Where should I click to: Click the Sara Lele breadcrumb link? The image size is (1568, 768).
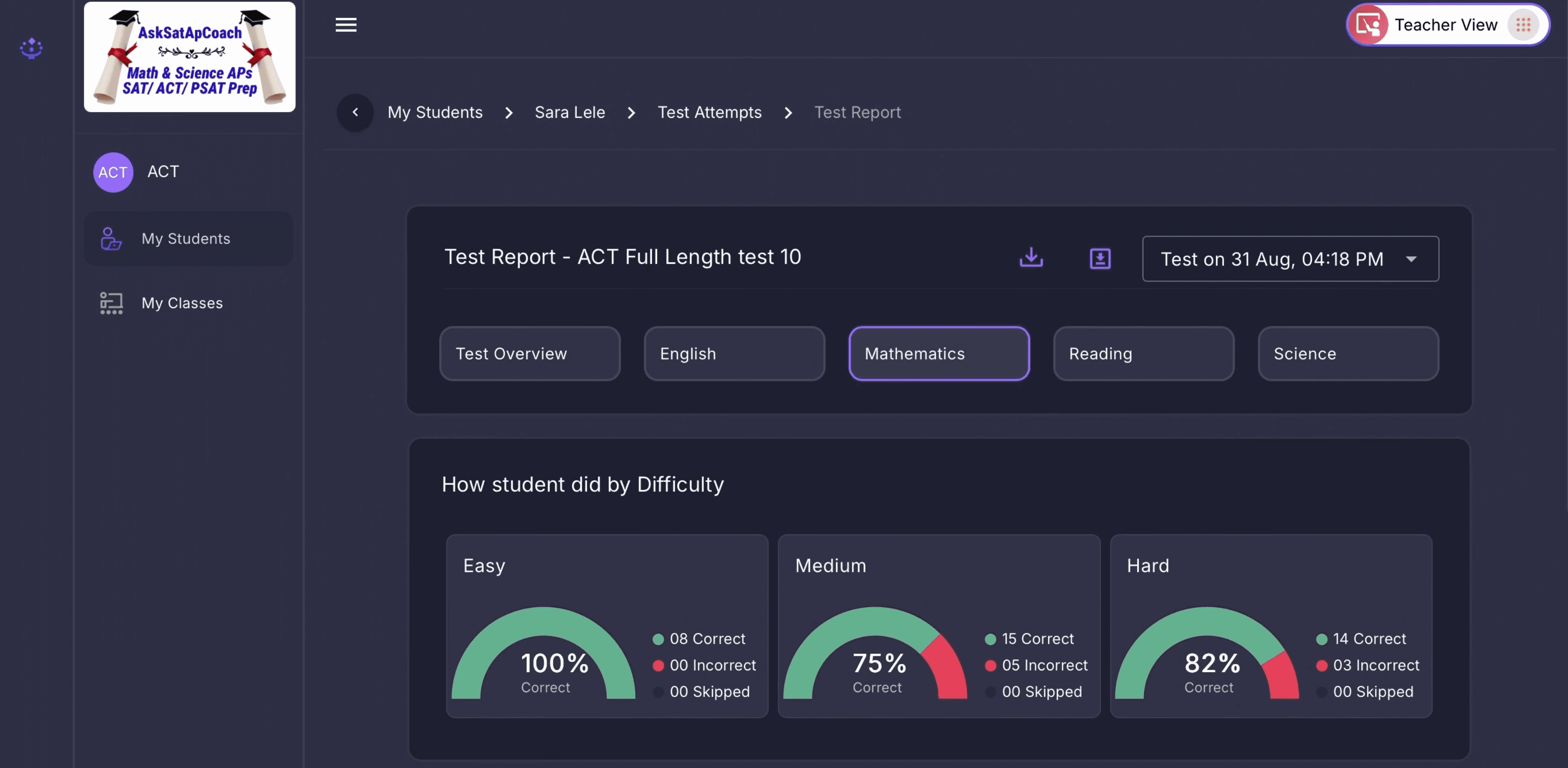tap(569, 112)
